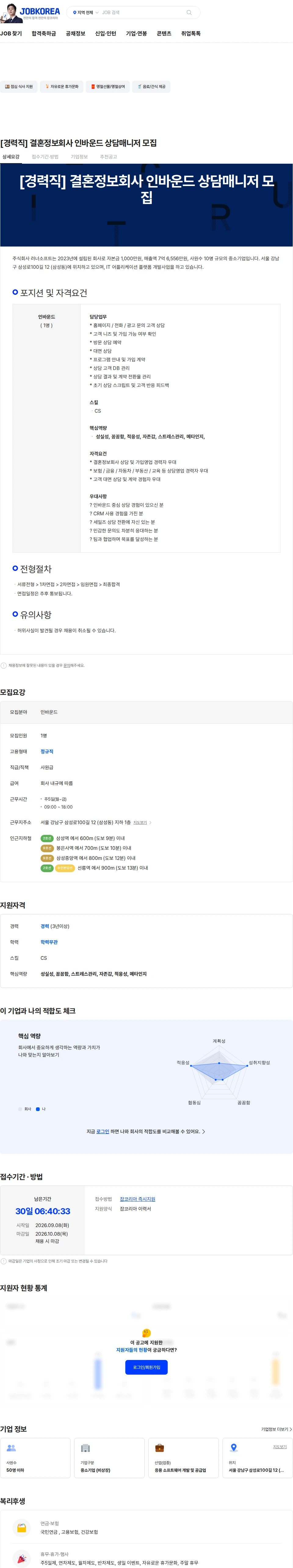Click the JOB 검색 search field
The image size is (293, 1568).
point(141,12)
